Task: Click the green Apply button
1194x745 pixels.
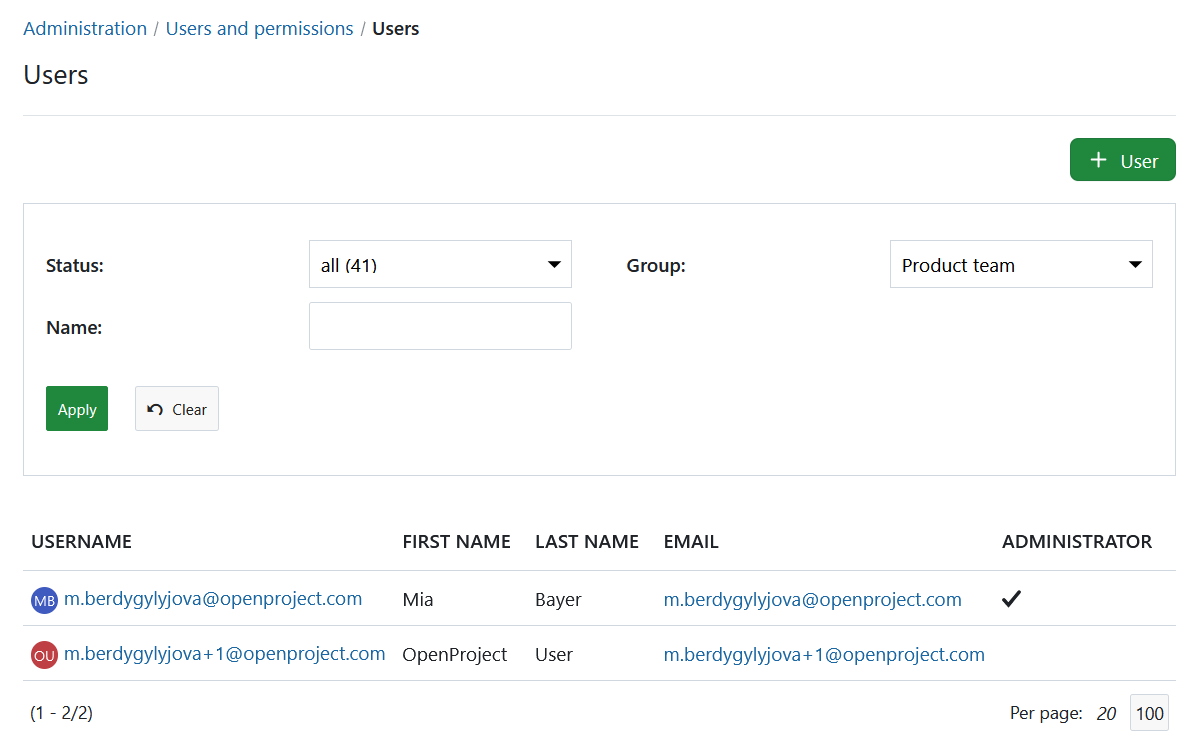Action: pos(77,408)
